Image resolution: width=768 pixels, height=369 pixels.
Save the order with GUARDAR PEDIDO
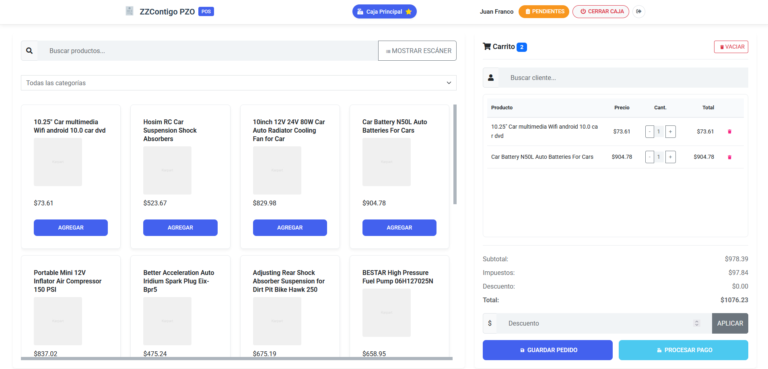pyautogui.click(x=548, y=350)
